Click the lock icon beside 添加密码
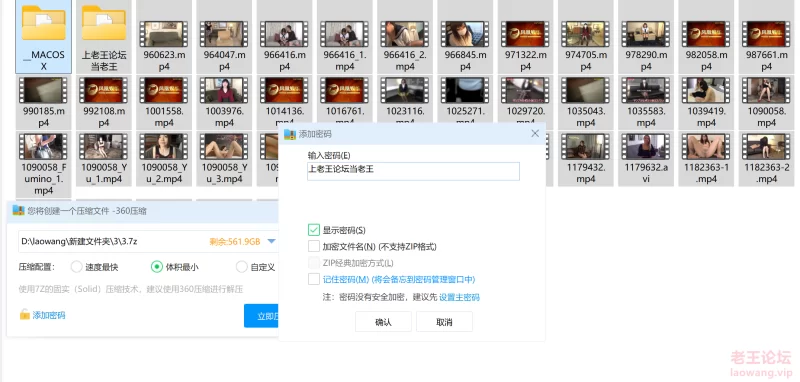 (x=24, y=315)
